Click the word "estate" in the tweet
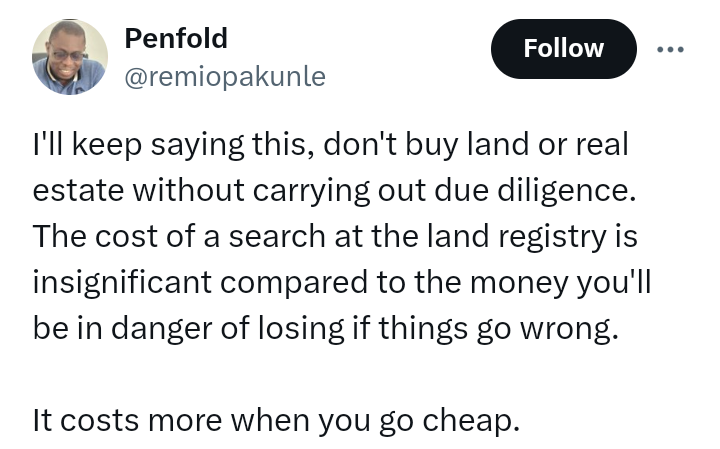This screenshot has width=720, height=449. pyautogui.click(x=78, y=190)
